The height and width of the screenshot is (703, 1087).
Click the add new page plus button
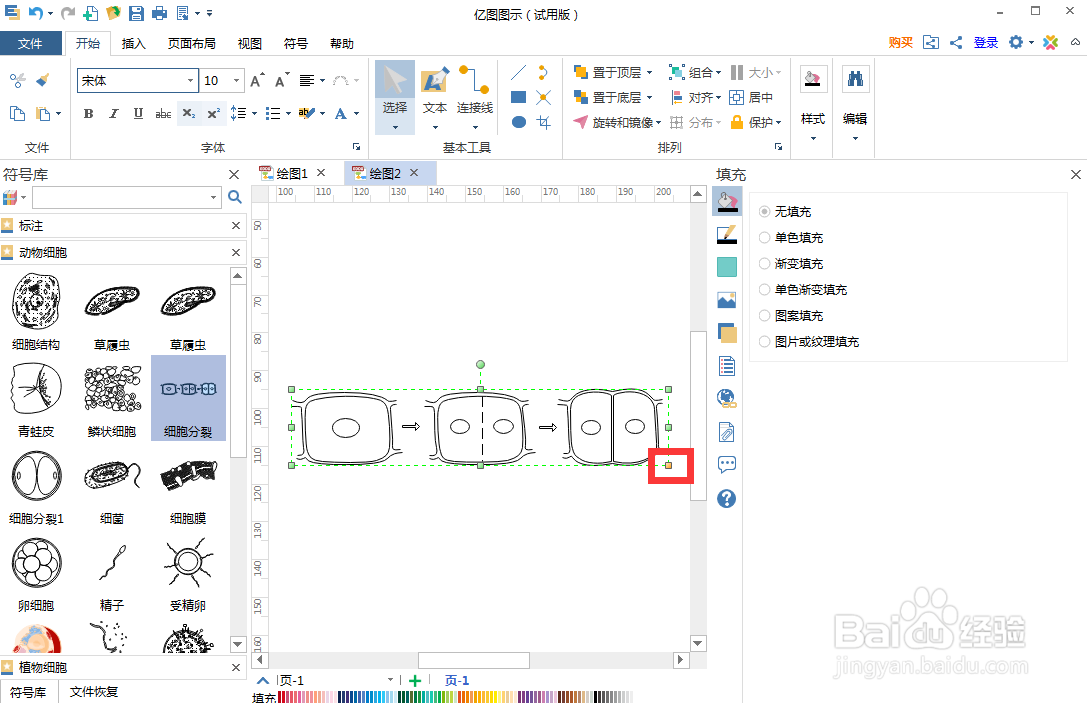pos(414,679)
